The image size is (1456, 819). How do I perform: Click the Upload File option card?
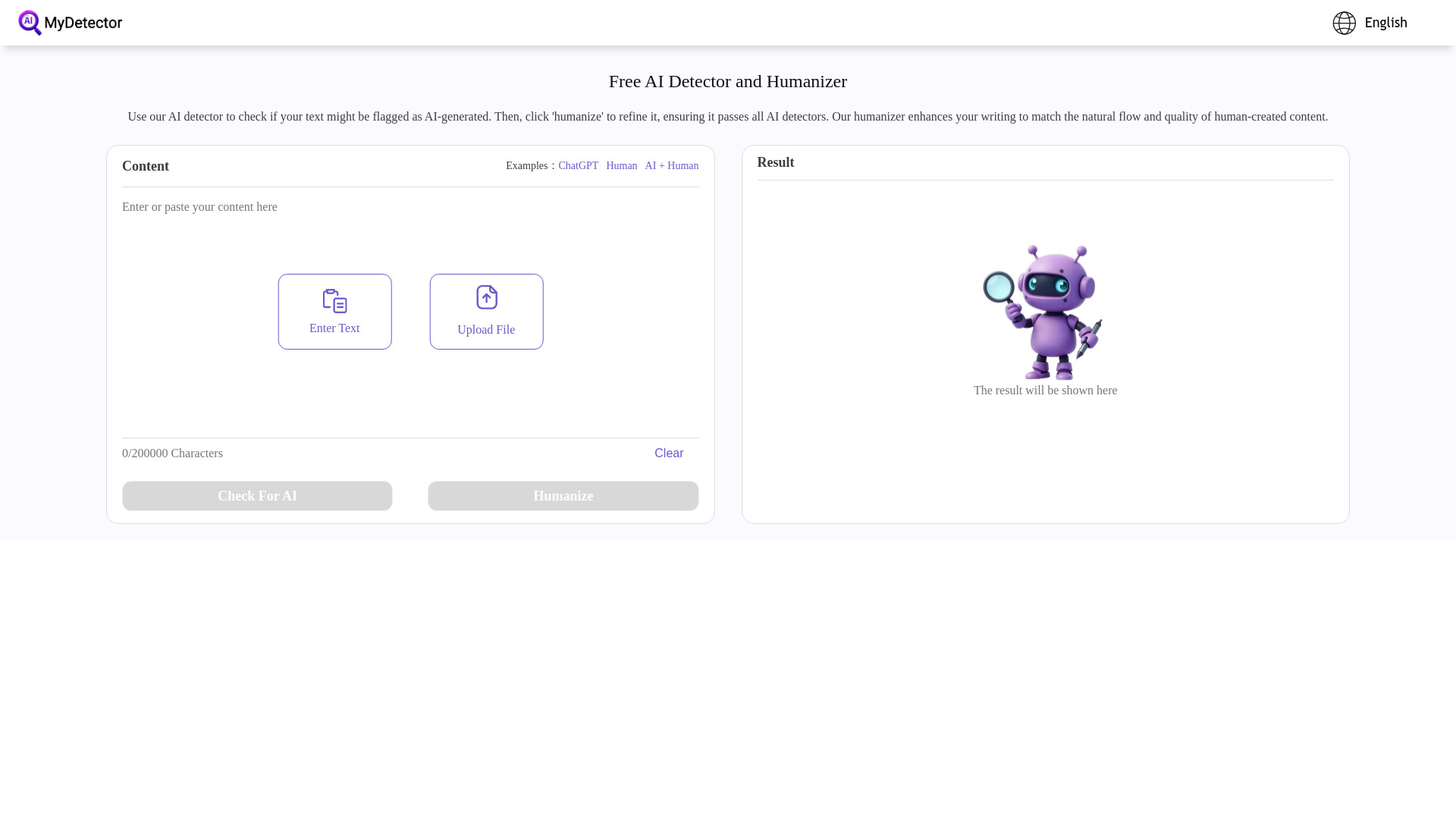click(486, 311)
